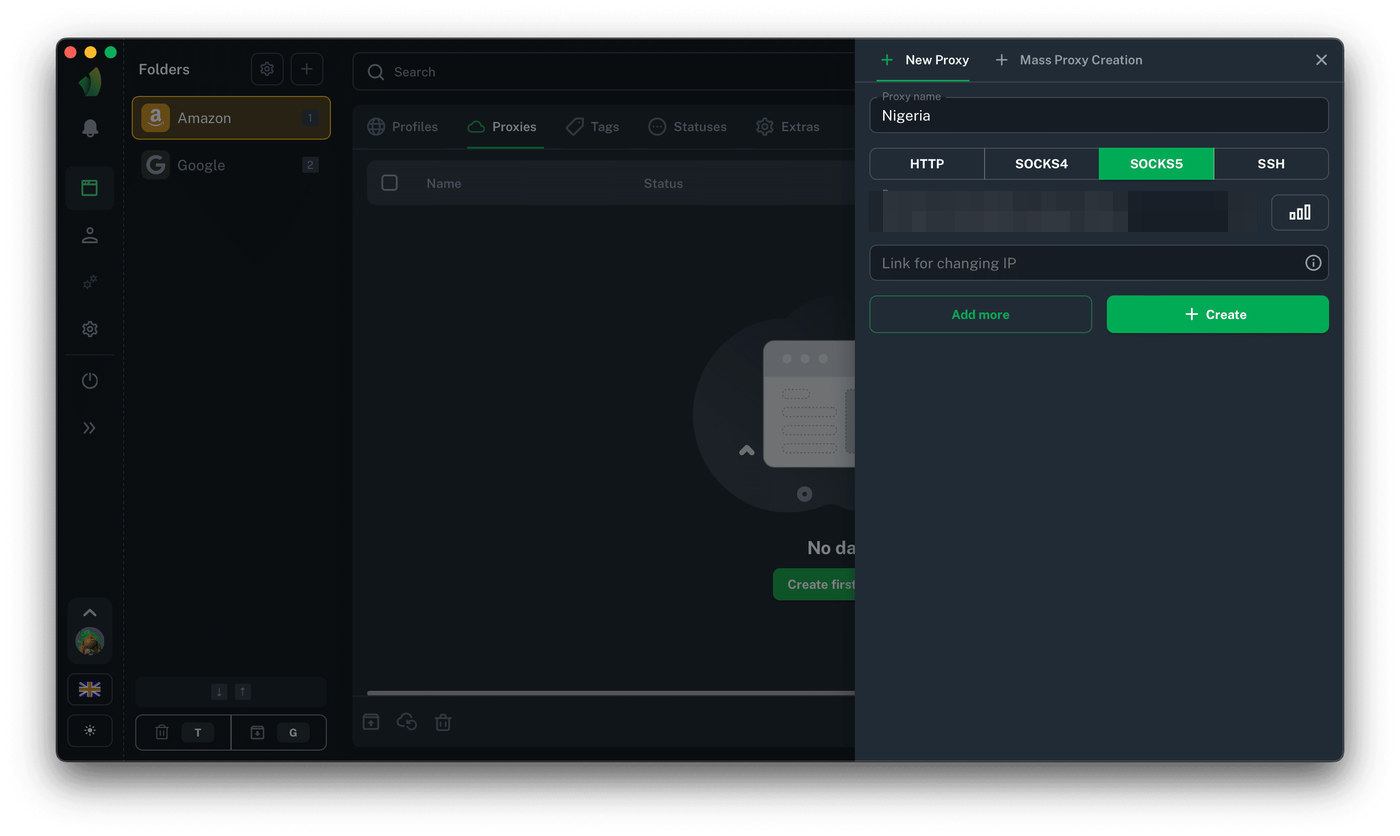Close the New Proxy panel
This screenshot has height=836, width=1400.
(x=1321, y=60)
